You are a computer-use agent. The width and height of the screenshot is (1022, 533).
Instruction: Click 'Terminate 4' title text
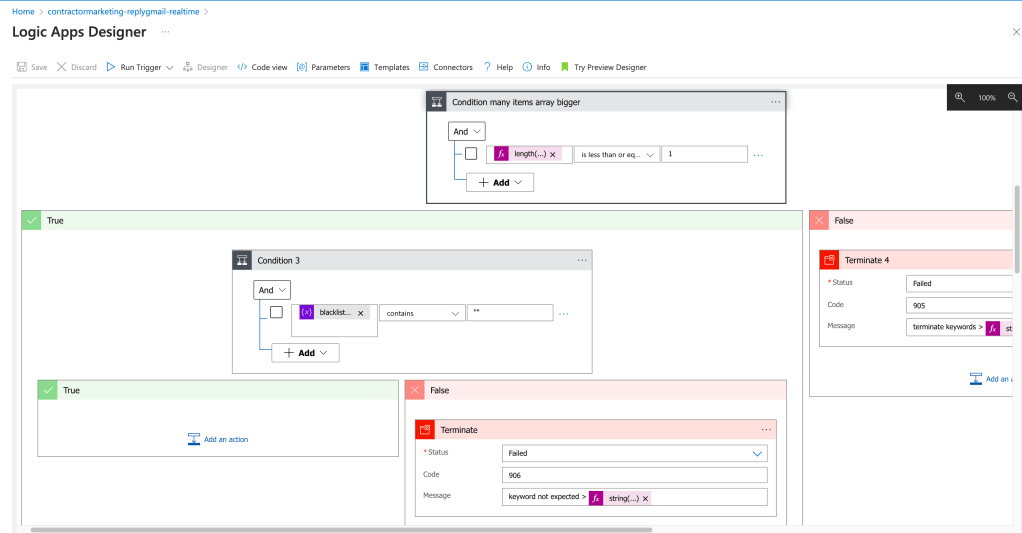tap(867, 261)
